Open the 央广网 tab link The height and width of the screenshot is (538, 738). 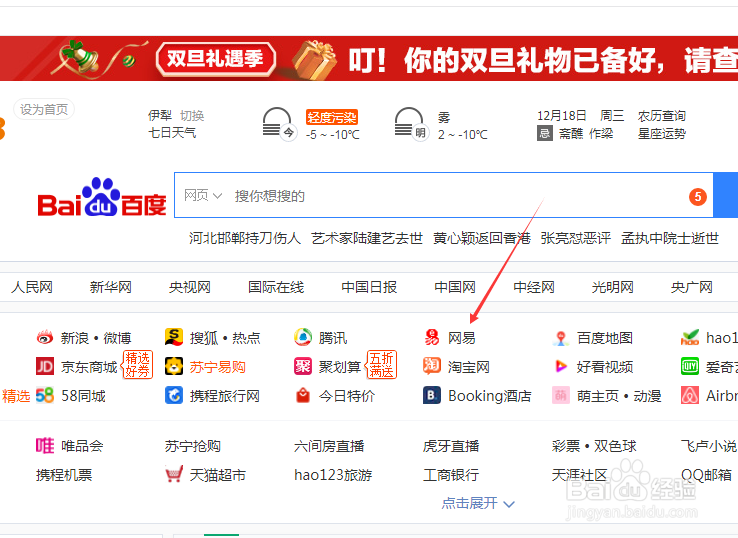[x=691, y=287]
